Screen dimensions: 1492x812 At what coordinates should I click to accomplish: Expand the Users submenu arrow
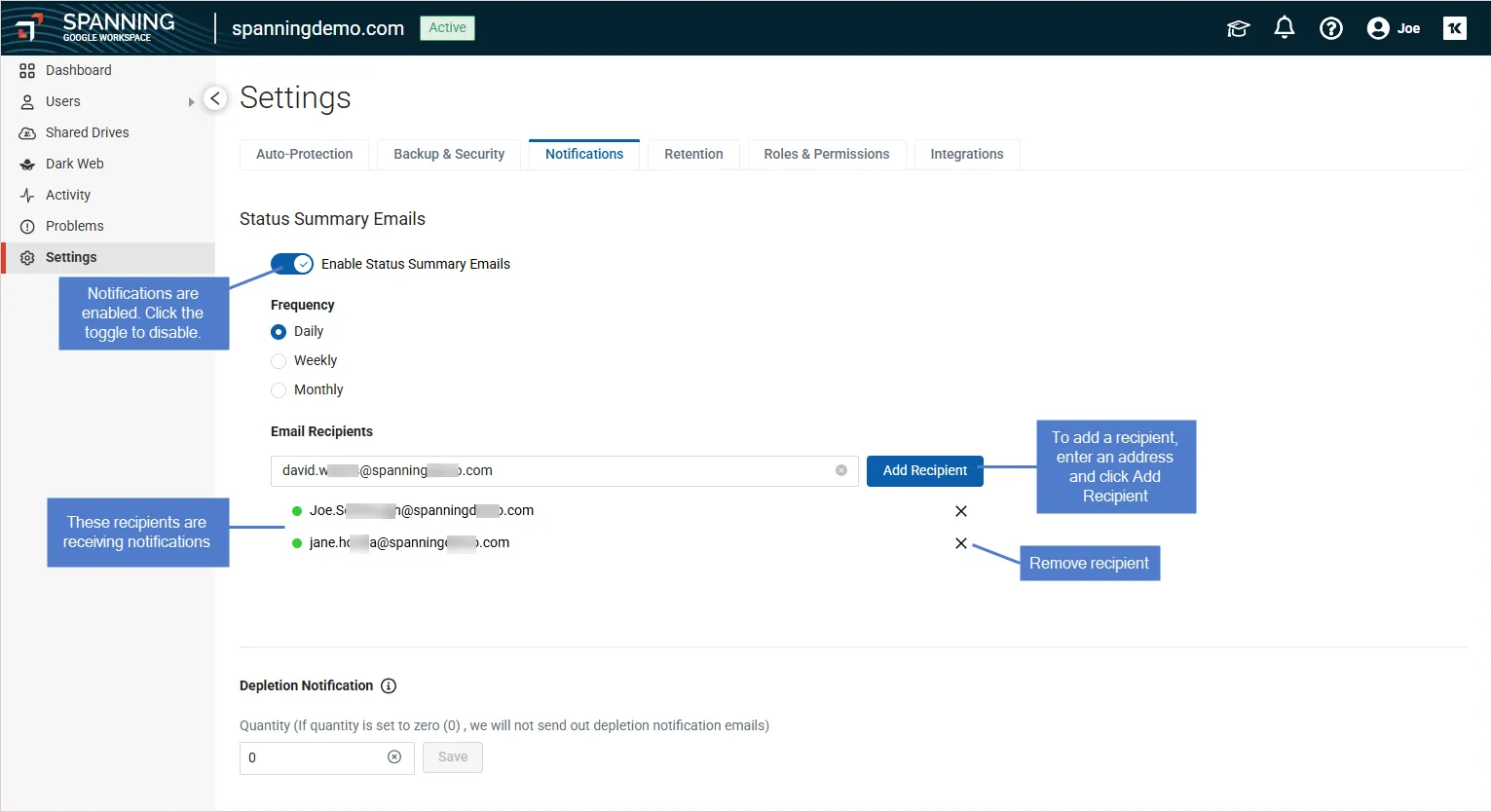[x=191, y=102]
